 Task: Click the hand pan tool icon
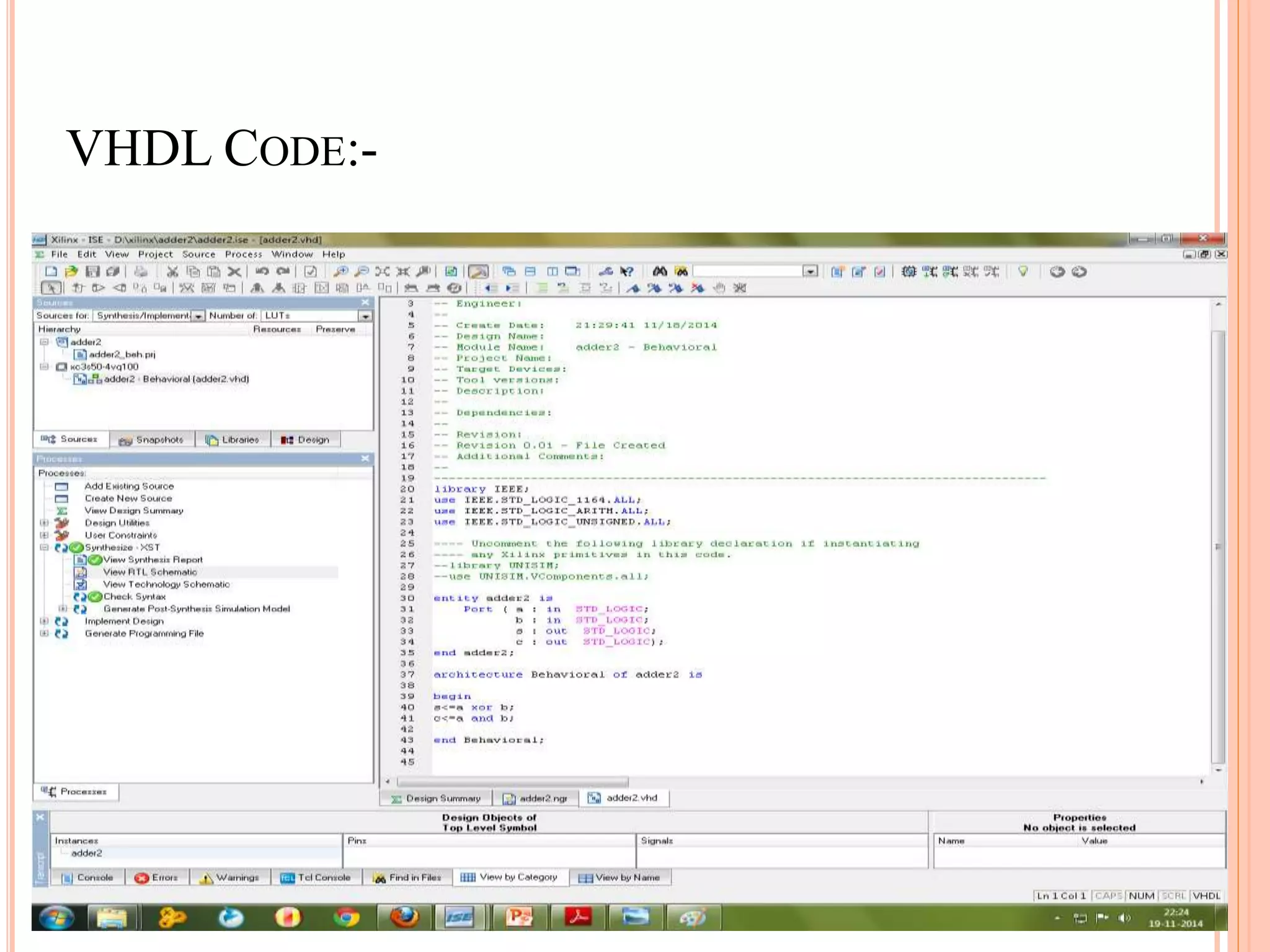pyautogui.click(x=719, y=288)
